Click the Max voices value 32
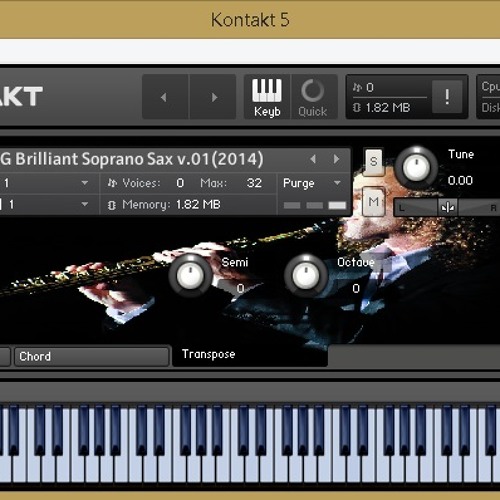The height and width of the screenshot is (500, 500). coord(254,183)
